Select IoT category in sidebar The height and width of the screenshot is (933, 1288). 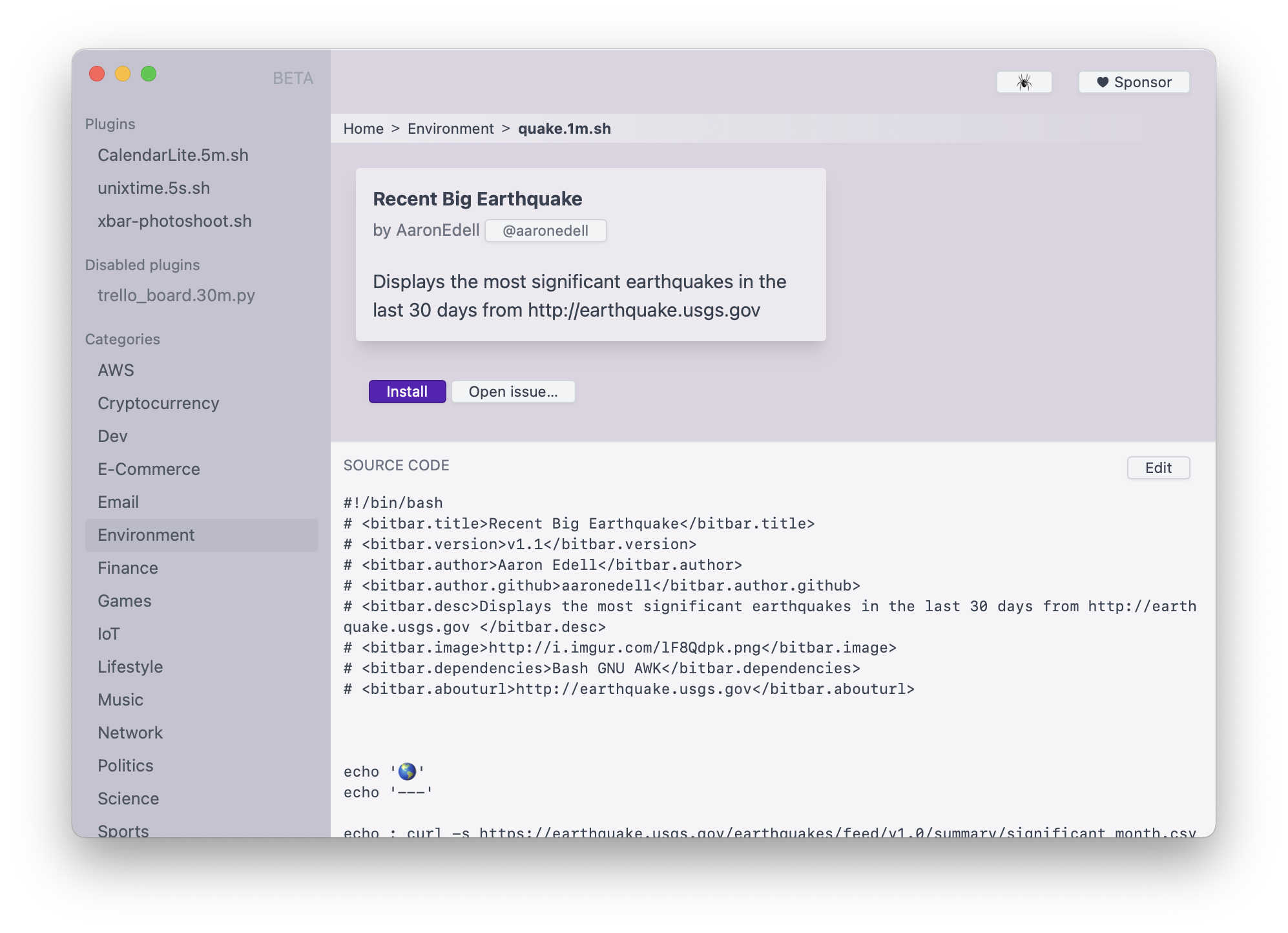click(110, 633)
